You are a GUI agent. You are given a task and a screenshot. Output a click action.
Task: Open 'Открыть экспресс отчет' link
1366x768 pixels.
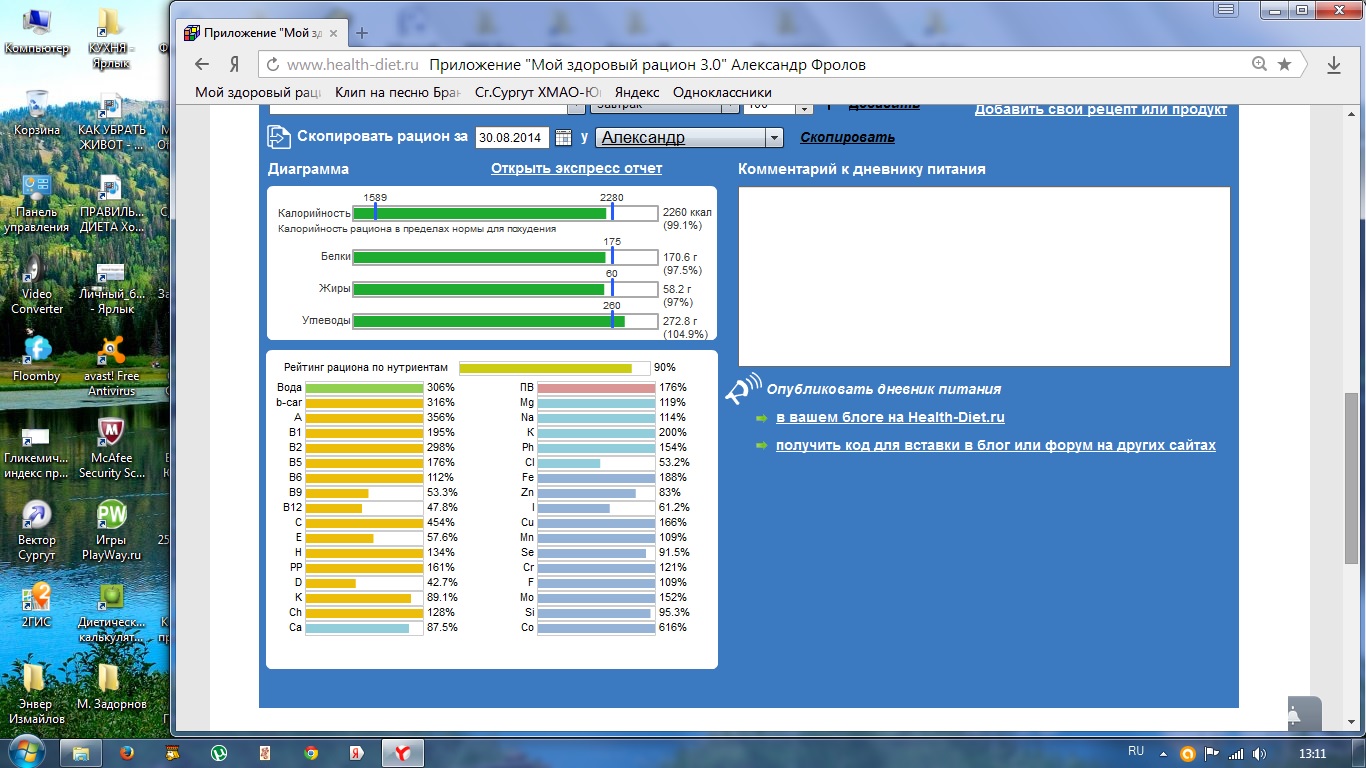576,169
